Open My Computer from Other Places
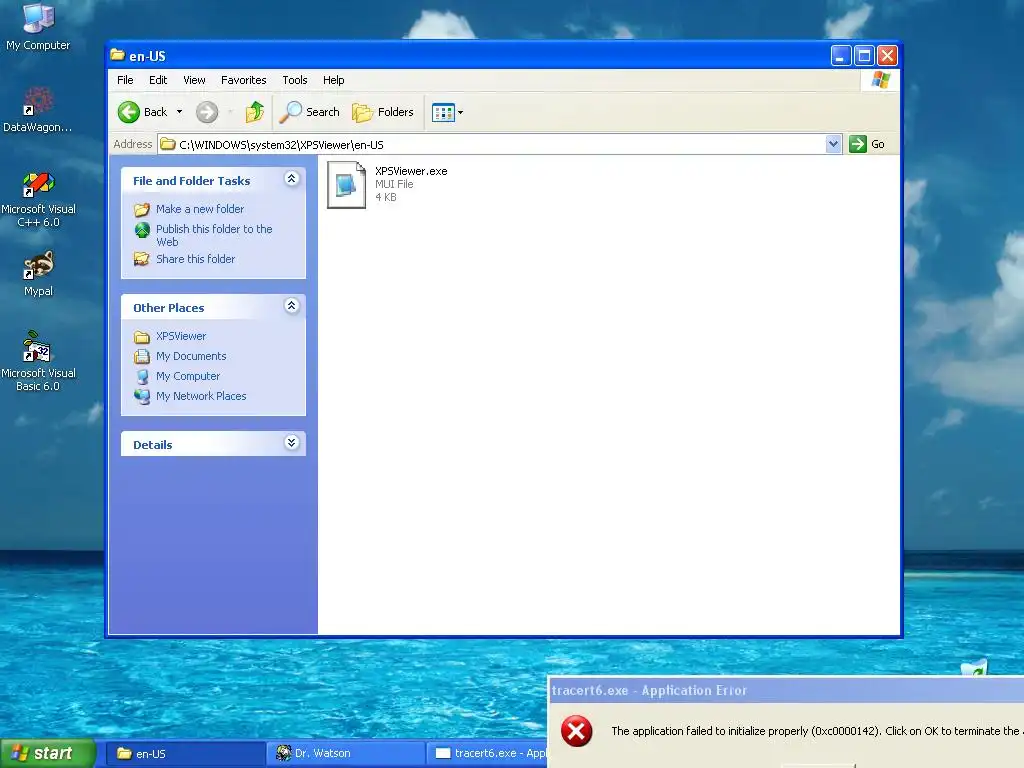Image resolution: width=1024 pixels, height=768 pixels. point(187,376)
